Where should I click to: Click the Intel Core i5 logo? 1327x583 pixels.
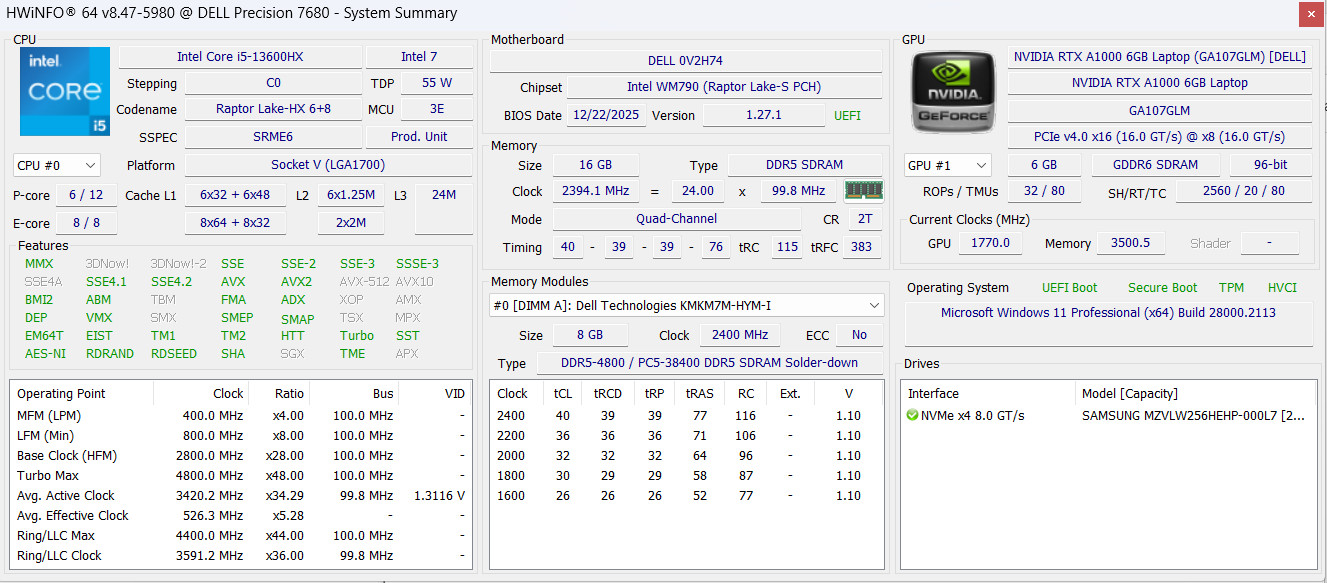tap(65, 91)
